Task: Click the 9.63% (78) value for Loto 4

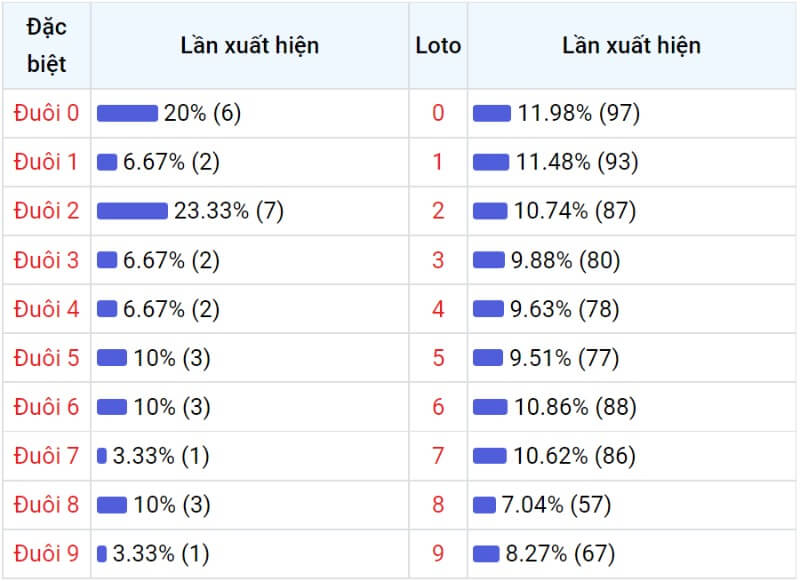Action: tap(564, 309)
